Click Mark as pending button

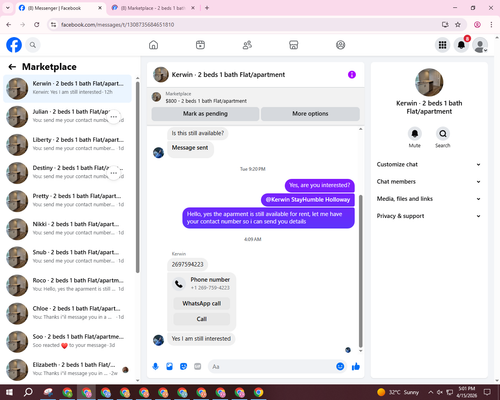pos(205,114)
